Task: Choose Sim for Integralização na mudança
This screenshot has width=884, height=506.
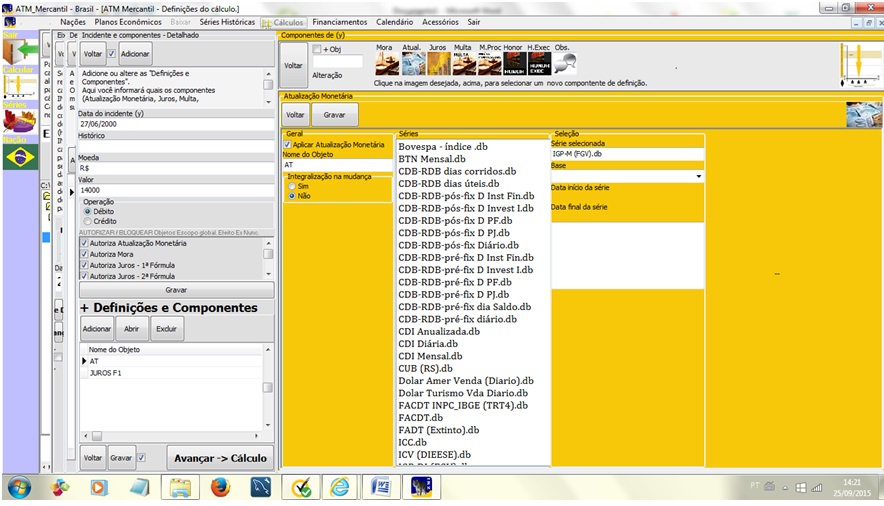Action: (291, 186)
